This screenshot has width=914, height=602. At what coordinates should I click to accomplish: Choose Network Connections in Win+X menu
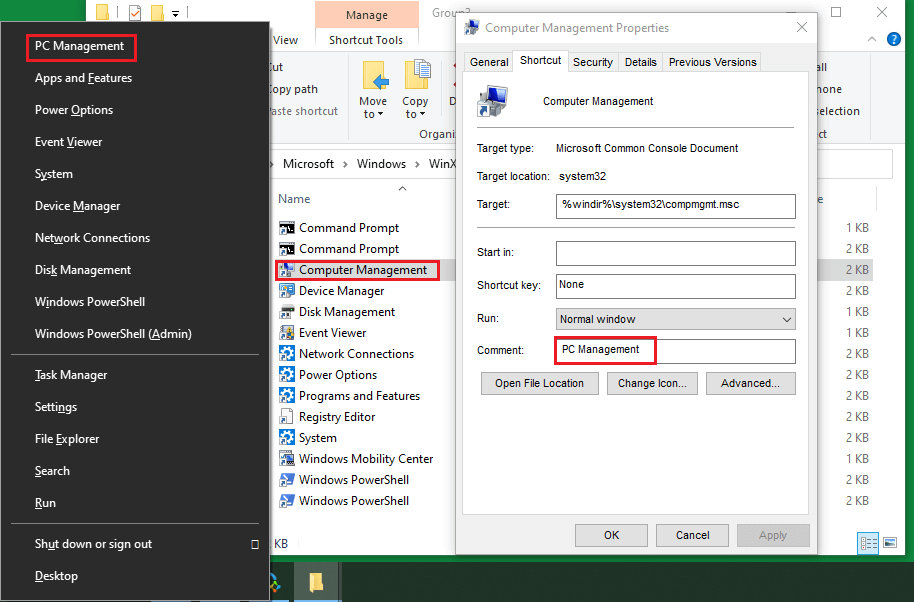click(92, 238)
